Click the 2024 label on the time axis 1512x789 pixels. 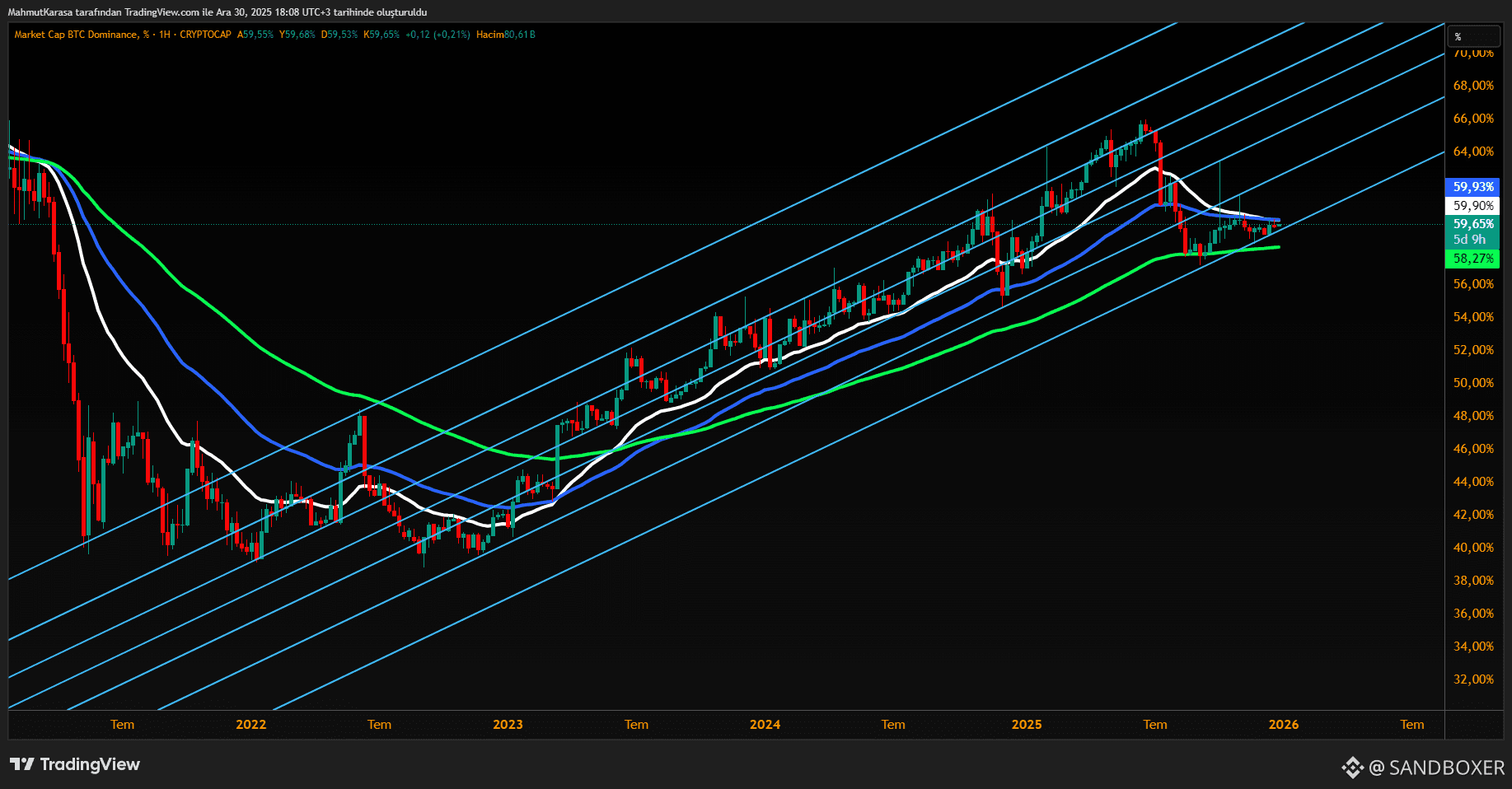[765, 725]
